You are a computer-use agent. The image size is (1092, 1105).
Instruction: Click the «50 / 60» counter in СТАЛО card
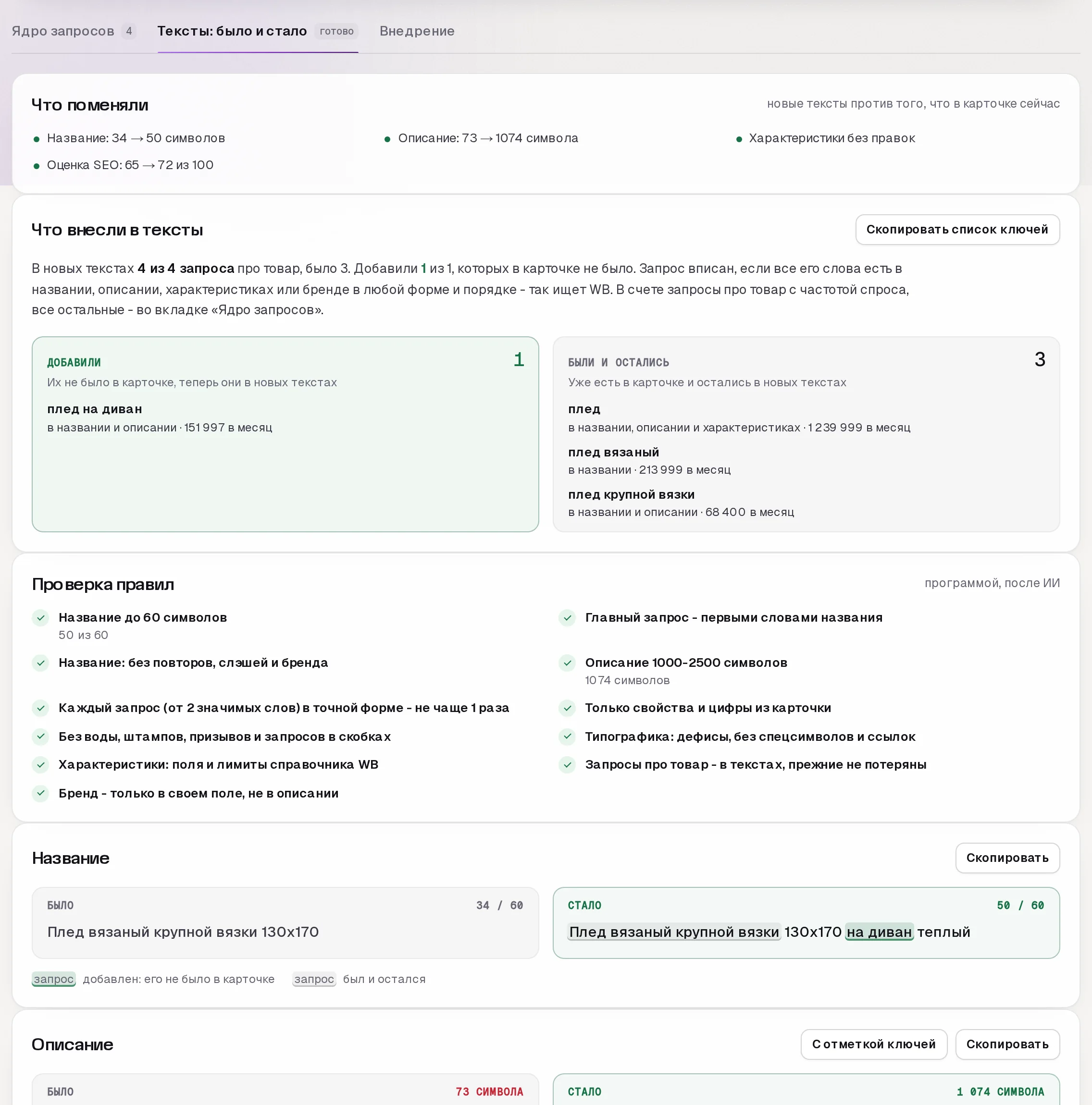pyautogui.click(x=1020, y=906)
